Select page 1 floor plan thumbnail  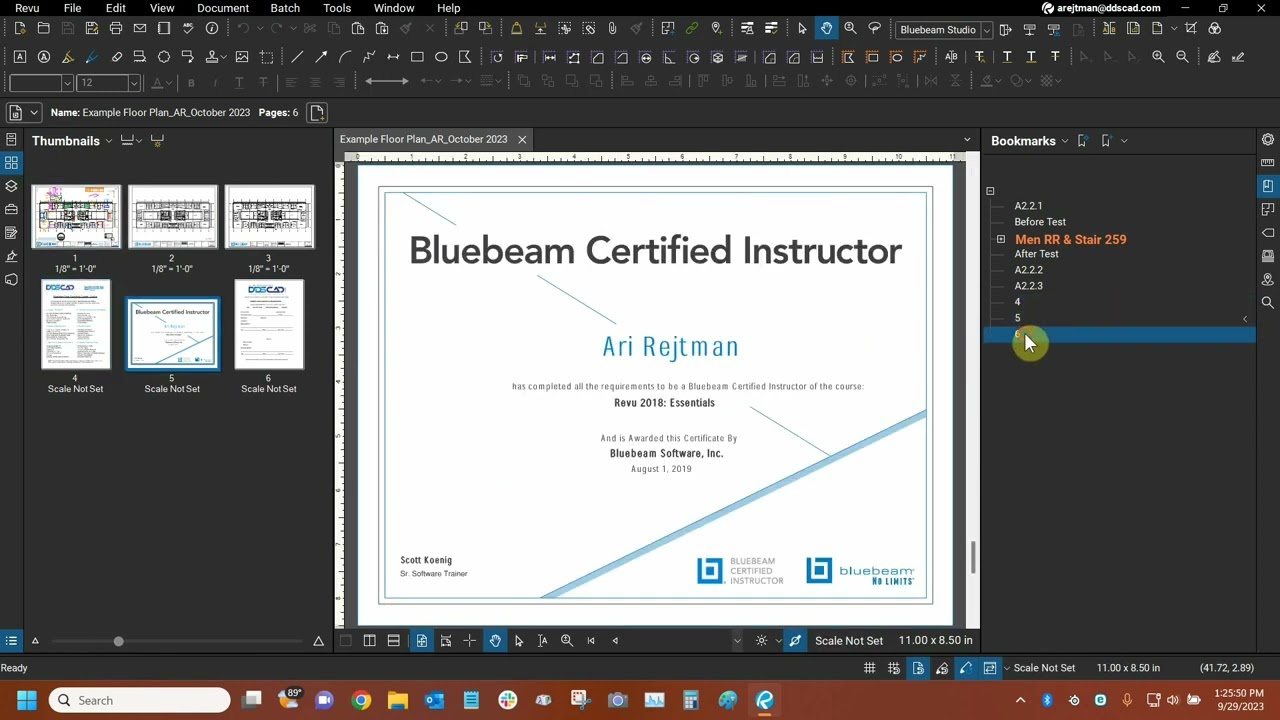(75, 216)
